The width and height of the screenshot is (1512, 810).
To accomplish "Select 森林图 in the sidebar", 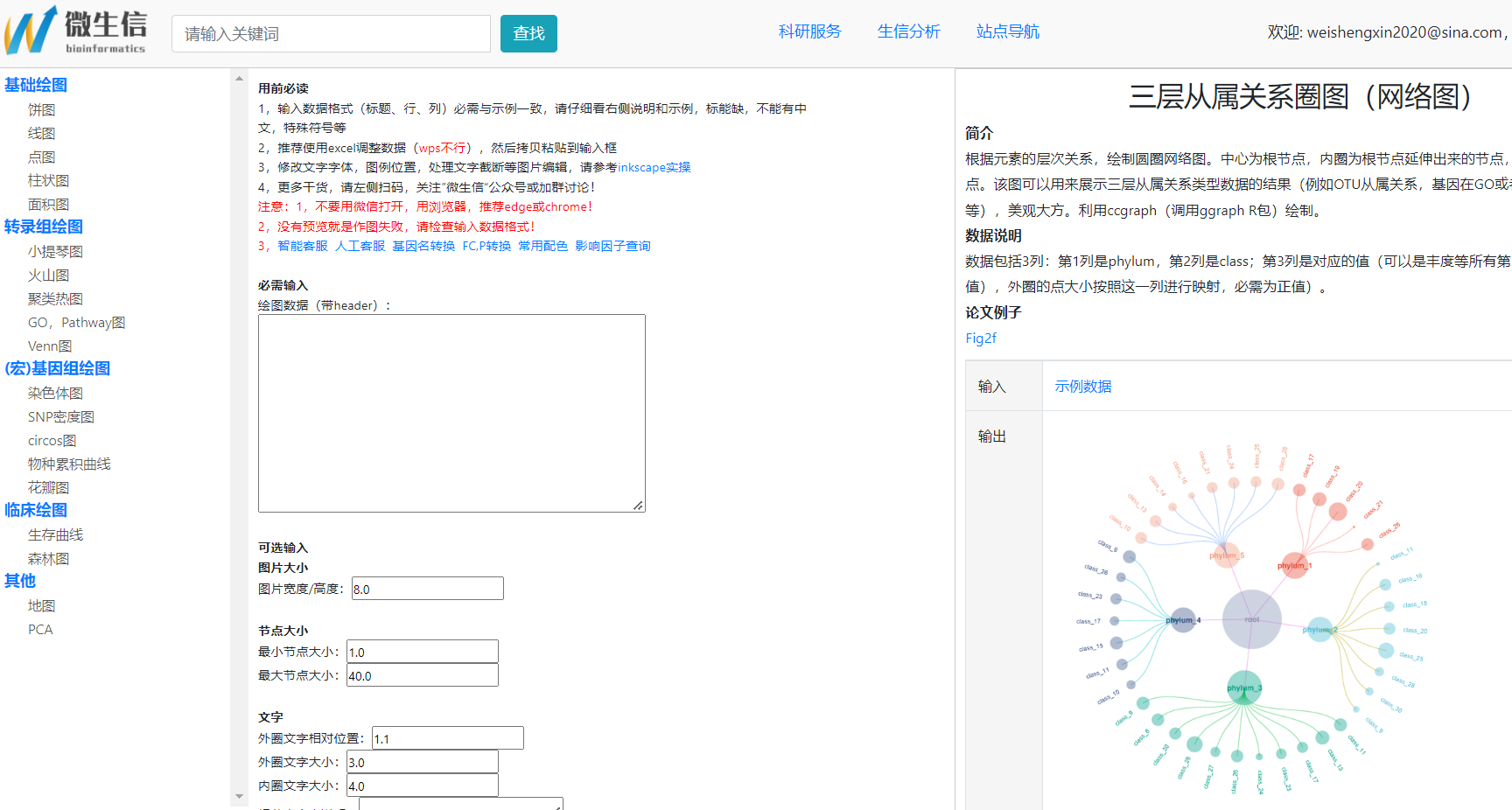I will point(48,558).
